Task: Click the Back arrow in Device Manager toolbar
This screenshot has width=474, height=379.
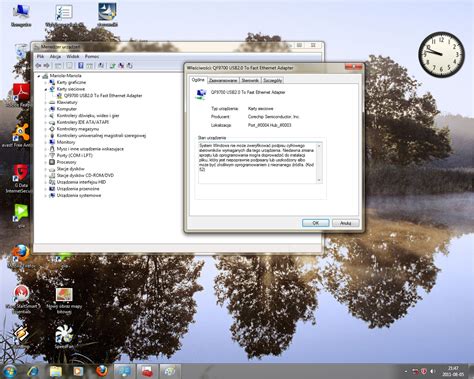Action: (39, 66)
